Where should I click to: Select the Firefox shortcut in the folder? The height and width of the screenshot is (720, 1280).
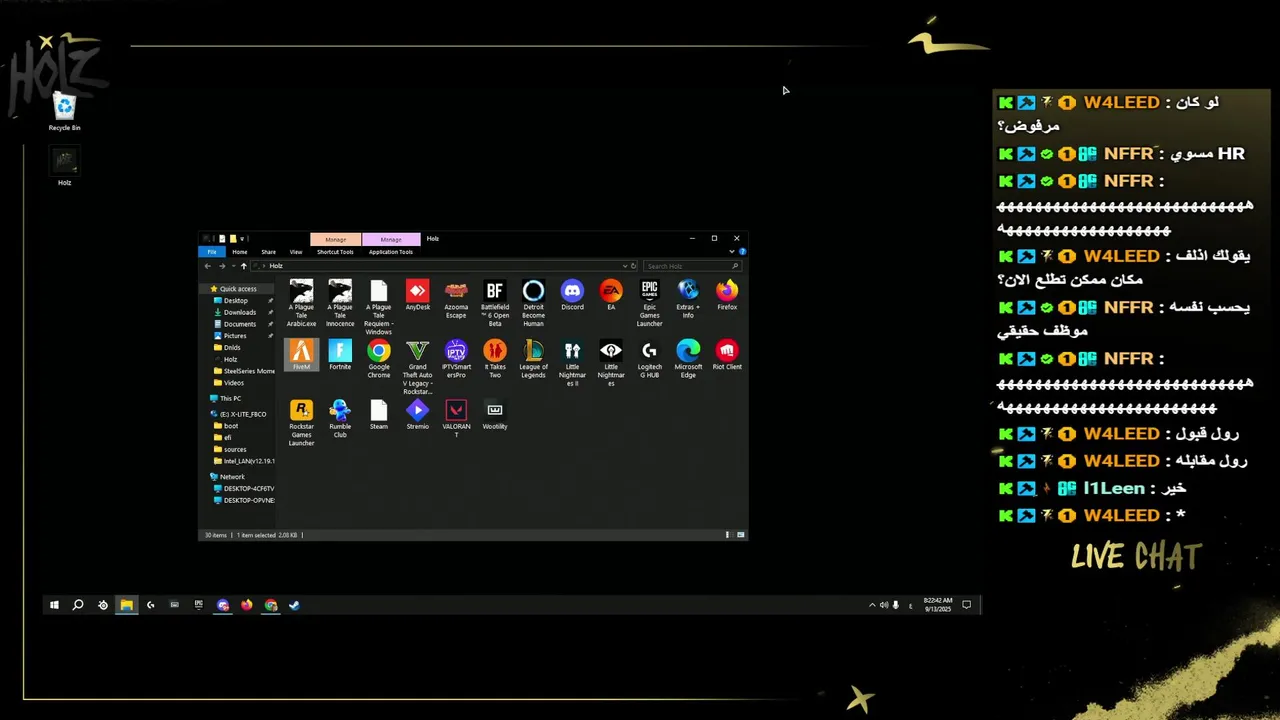pyautogui.click(x=727, y=296)
